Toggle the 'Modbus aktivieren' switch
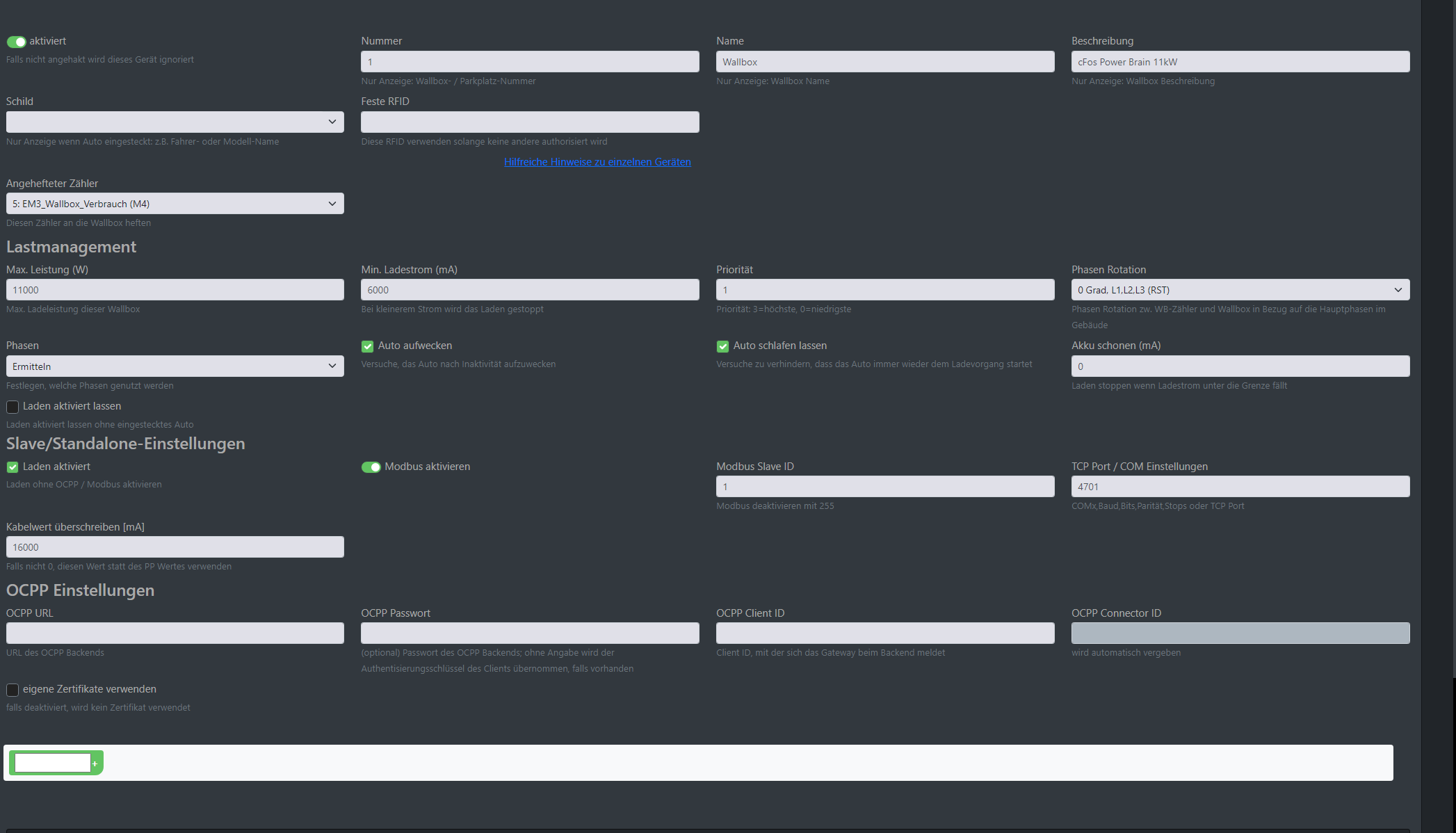1456x833 pixels. (371, 467)
